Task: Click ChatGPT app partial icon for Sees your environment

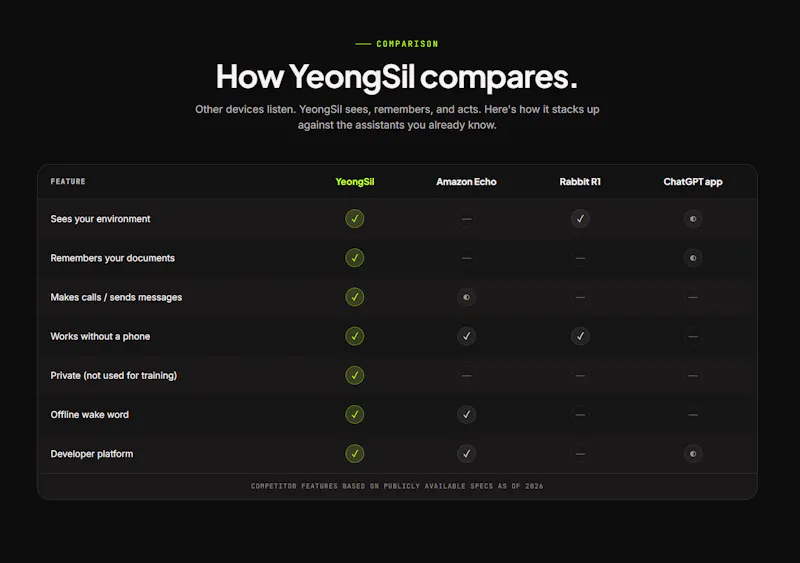Action: pos(693,218)
